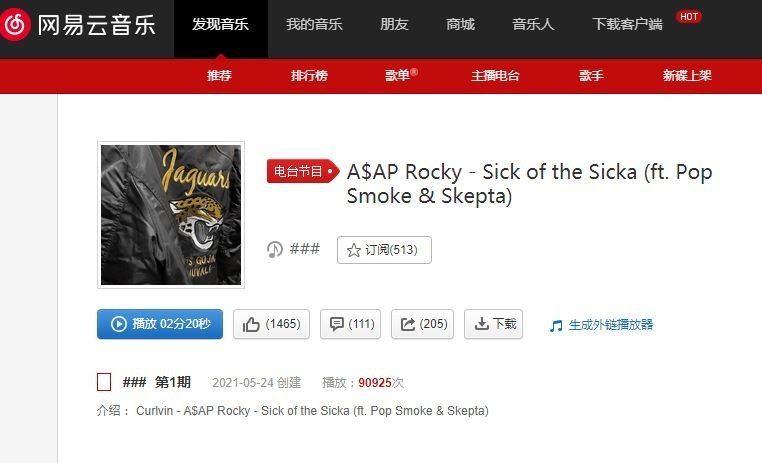The width and height of the screenshot is (762, 463).
Task: Open the ### radio station link
Action: (x=305, y=249)
